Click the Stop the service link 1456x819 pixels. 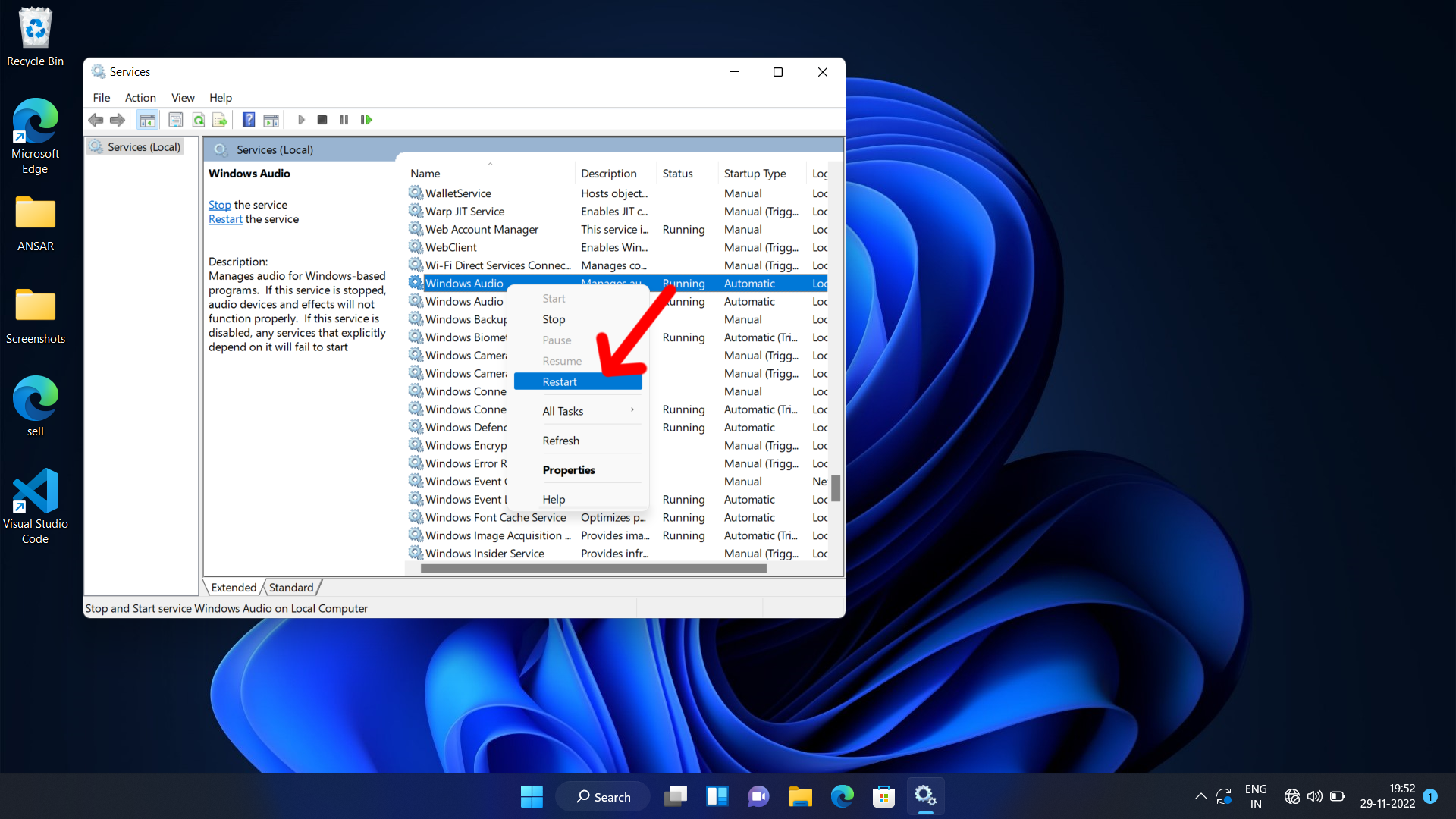point(220,205)
